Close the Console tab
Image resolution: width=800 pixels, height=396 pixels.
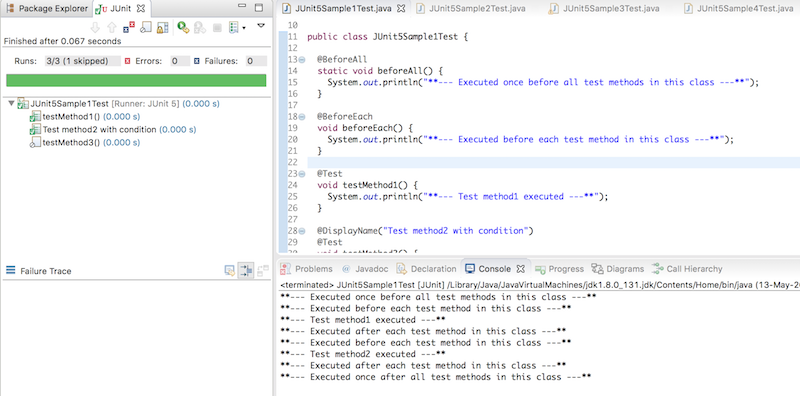pyautogui.click(x=521, y=269)
